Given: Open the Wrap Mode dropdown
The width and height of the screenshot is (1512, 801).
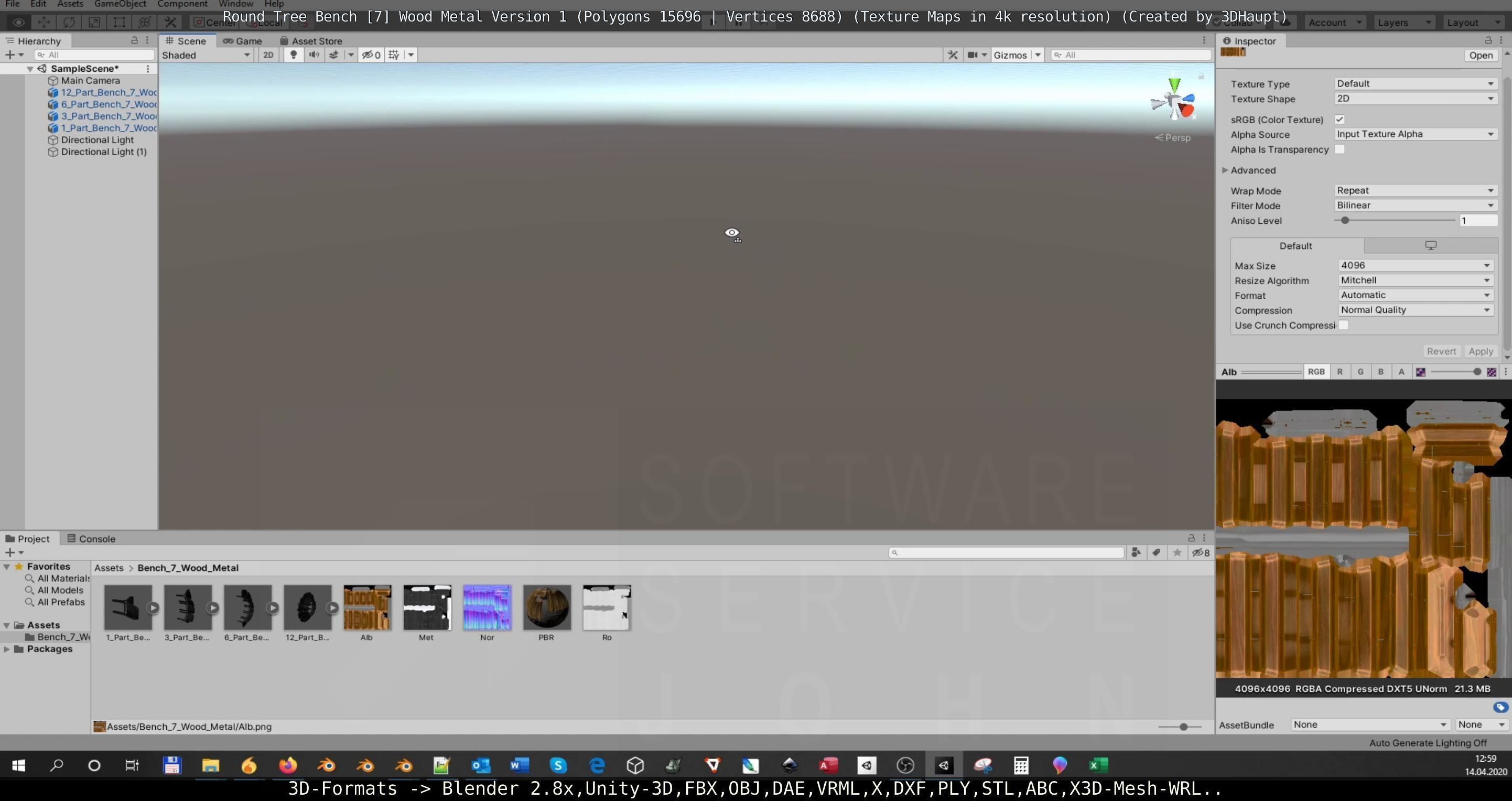Looking at the screenshot, I should 1414,190.
